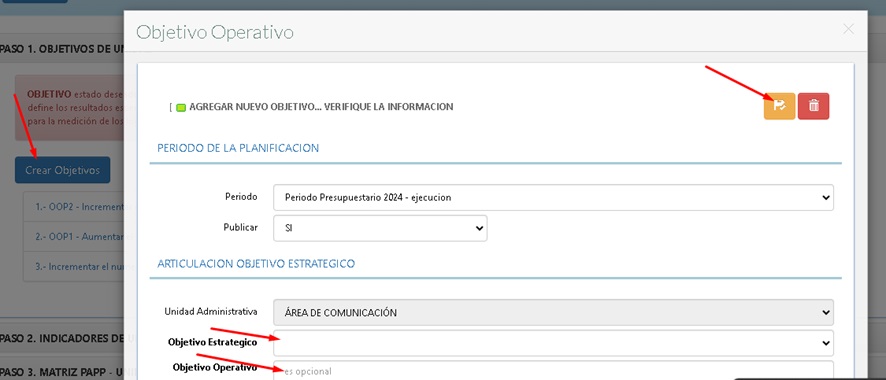Open the Publicar dropdown set to SI
886x380 pixels.
pyautogui.click(x=380, y=228)
